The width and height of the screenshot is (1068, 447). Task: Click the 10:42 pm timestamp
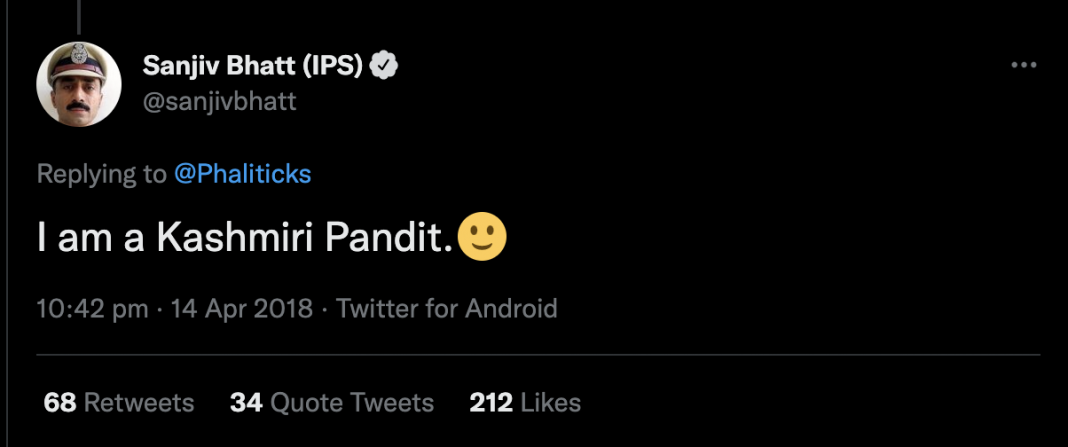[x=92, y=308]
